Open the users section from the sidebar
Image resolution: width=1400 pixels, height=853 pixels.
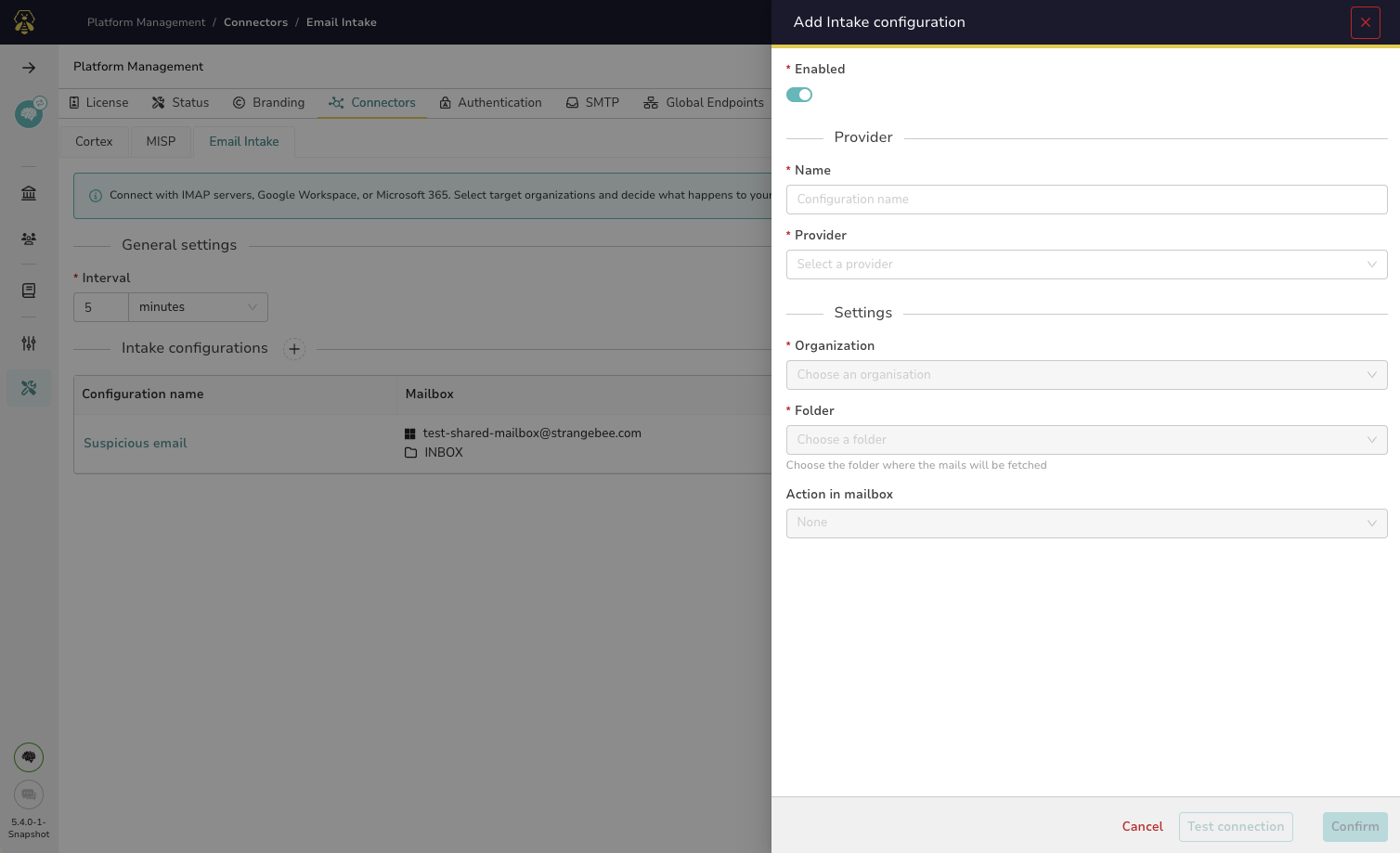28,239
